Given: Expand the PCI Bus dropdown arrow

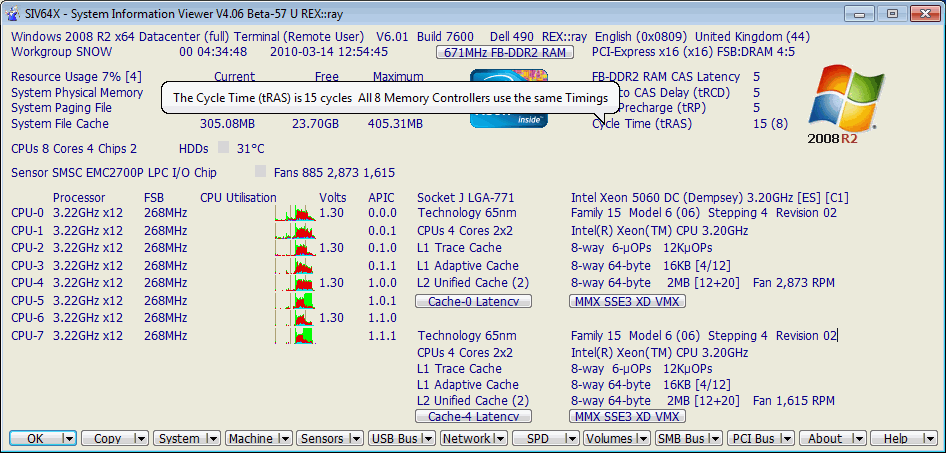Looking at the screenshot, I should (x=788, y=439).
